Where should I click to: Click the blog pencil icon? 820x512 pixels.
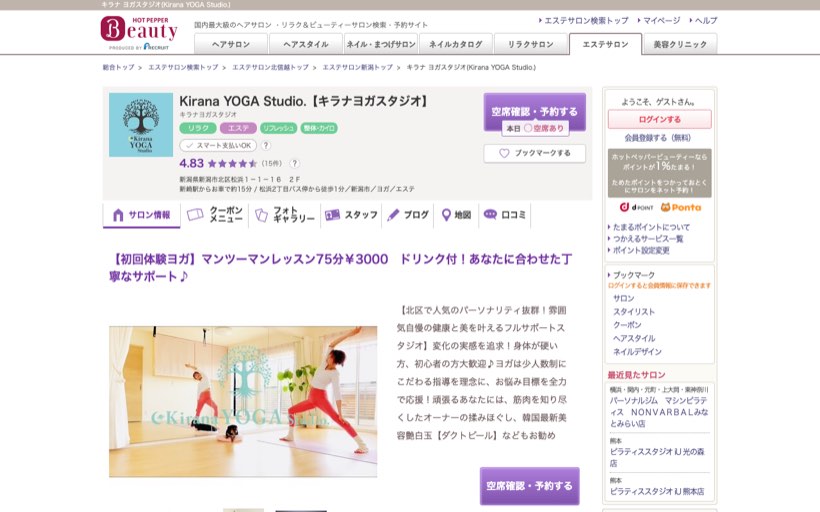[x=393, y=215]
